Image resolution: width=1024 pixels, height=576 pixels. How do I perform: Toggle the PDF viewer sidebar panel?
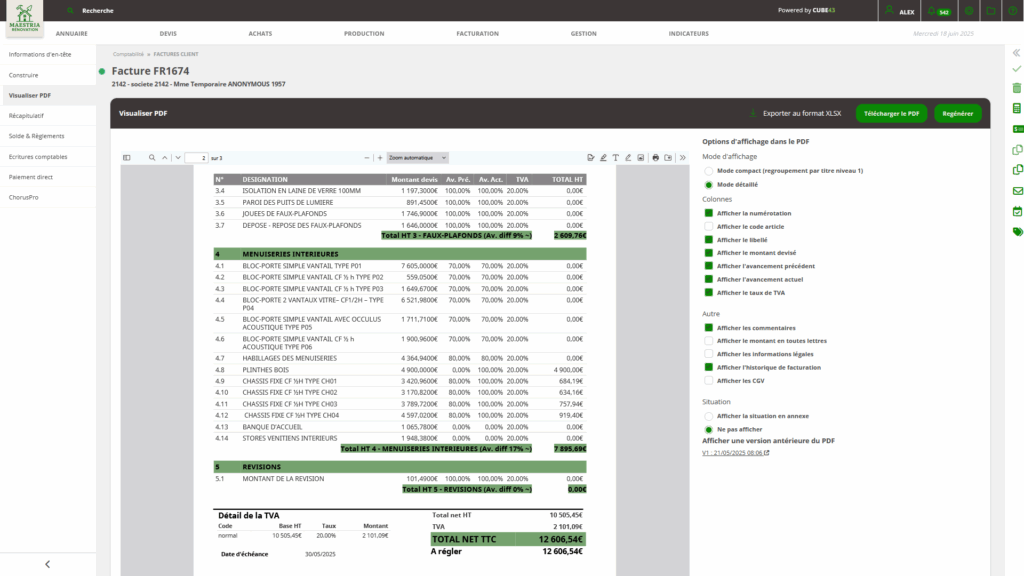[x=127, y=158]
